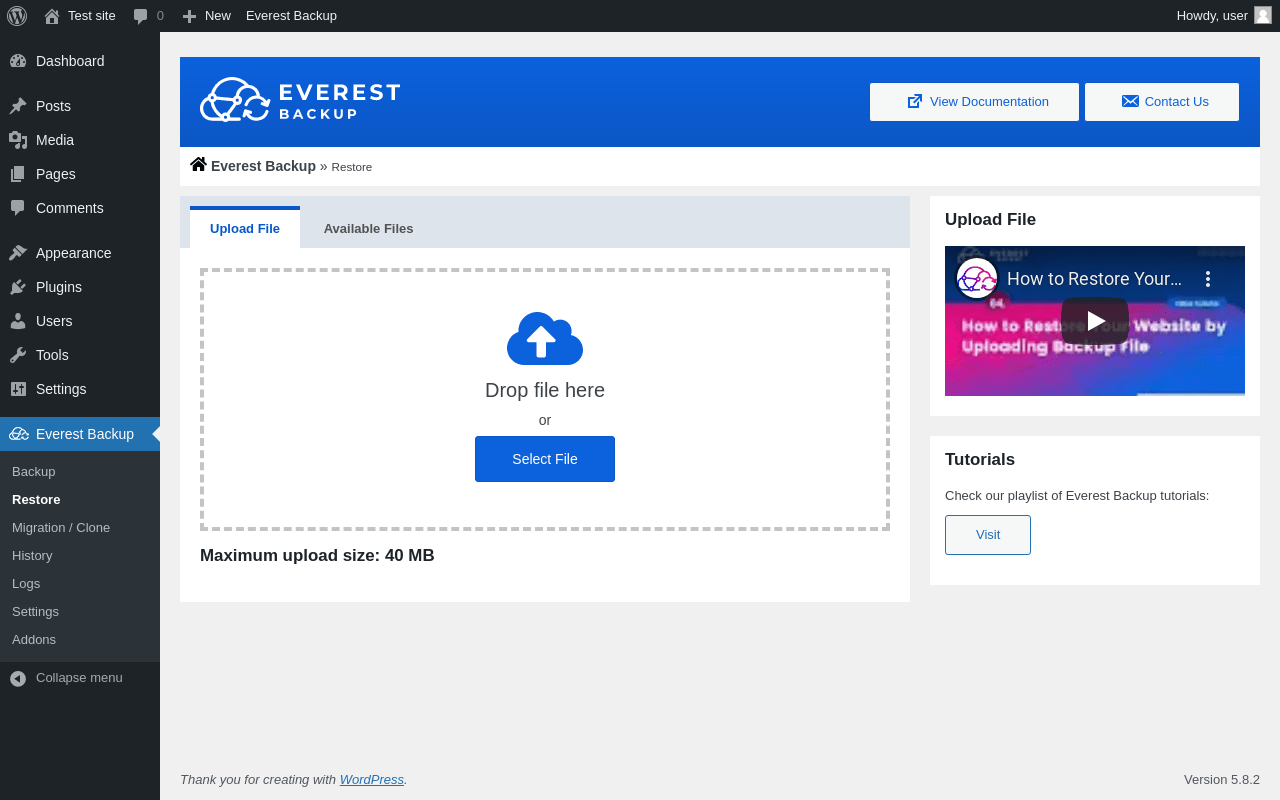
Task: Click the Users person icon
Action: (18, 321)
